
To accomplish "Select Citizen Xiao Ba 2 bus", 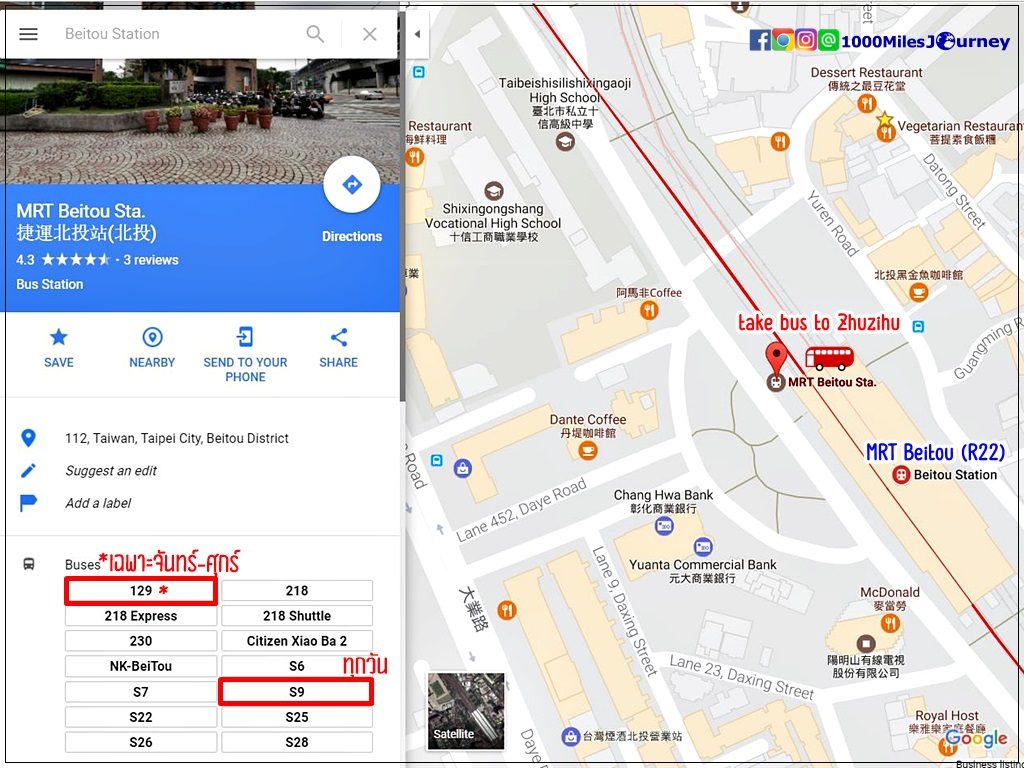I will pyautogui.click(x=296, y=641).
